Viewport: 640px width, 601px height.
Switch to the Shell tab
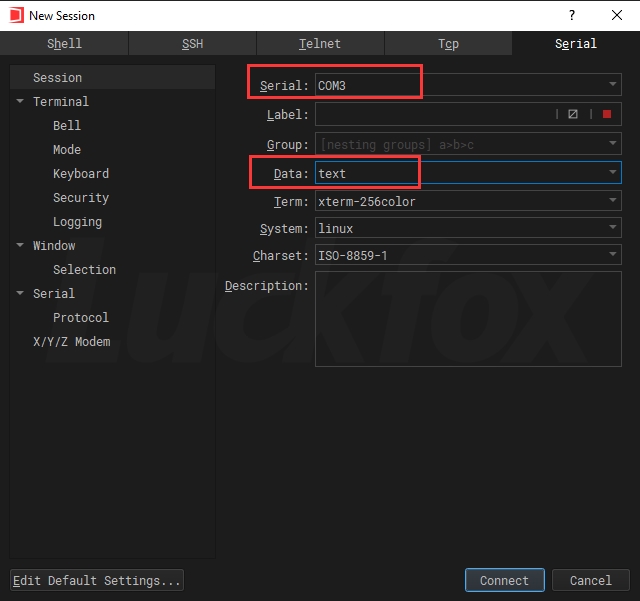tap(64, 44)
